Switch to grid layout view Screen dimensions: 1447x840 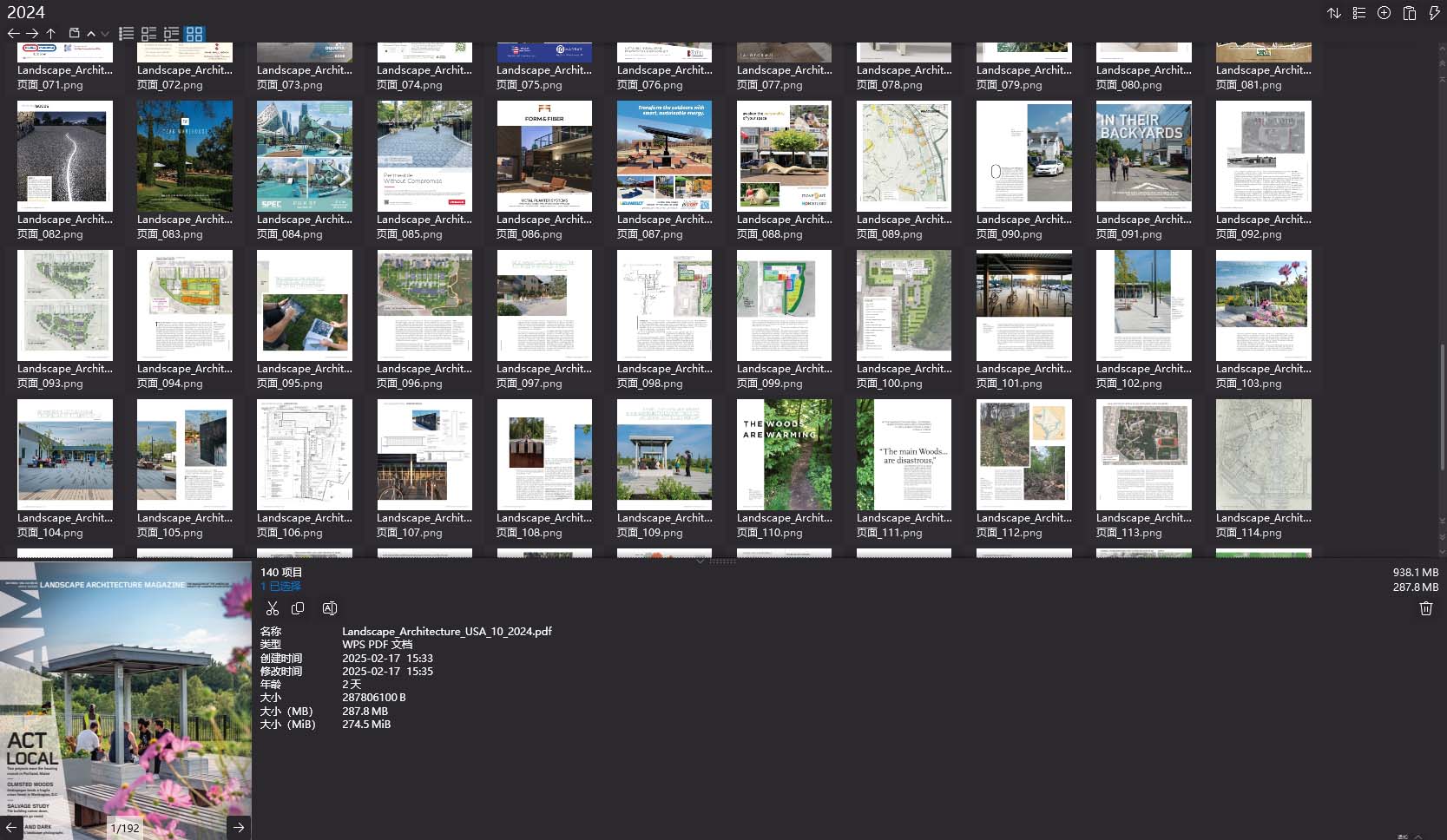click(194, 34)
